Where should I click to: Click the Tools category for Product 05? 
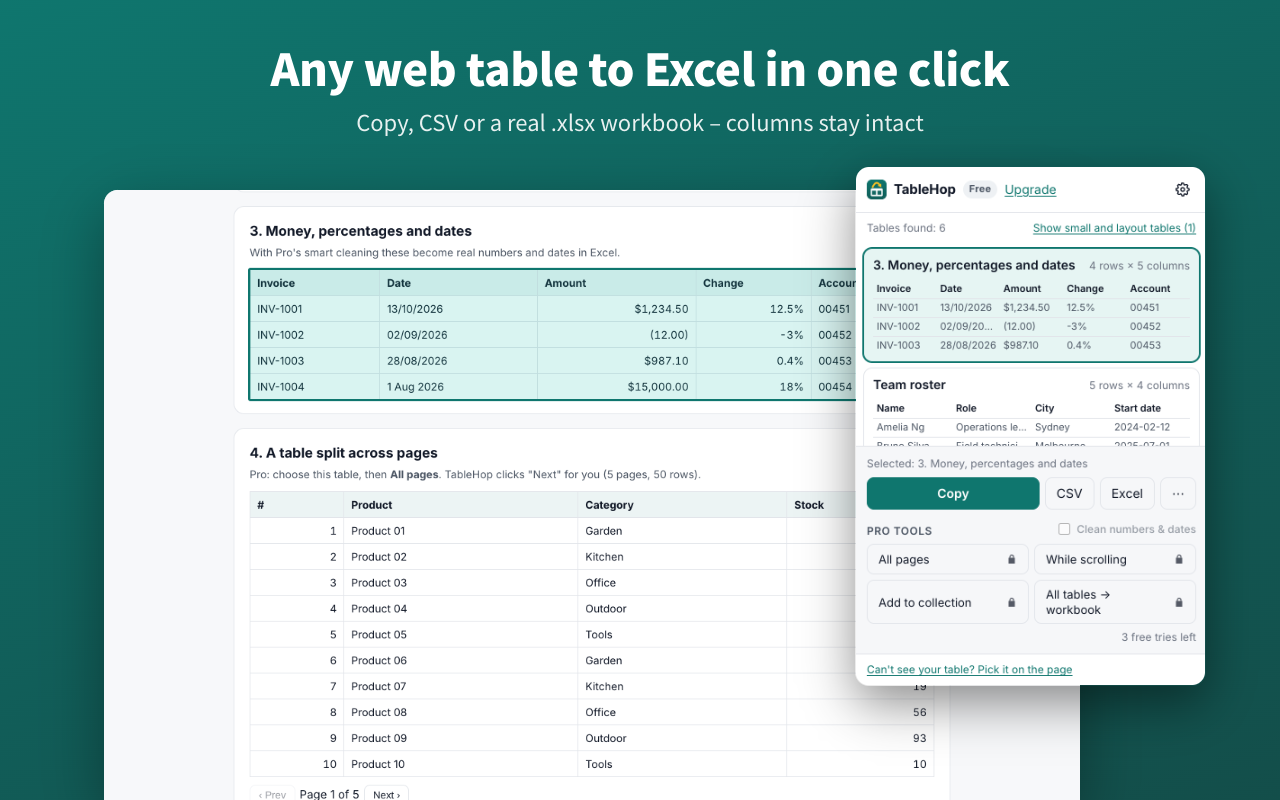click(682, 635)
